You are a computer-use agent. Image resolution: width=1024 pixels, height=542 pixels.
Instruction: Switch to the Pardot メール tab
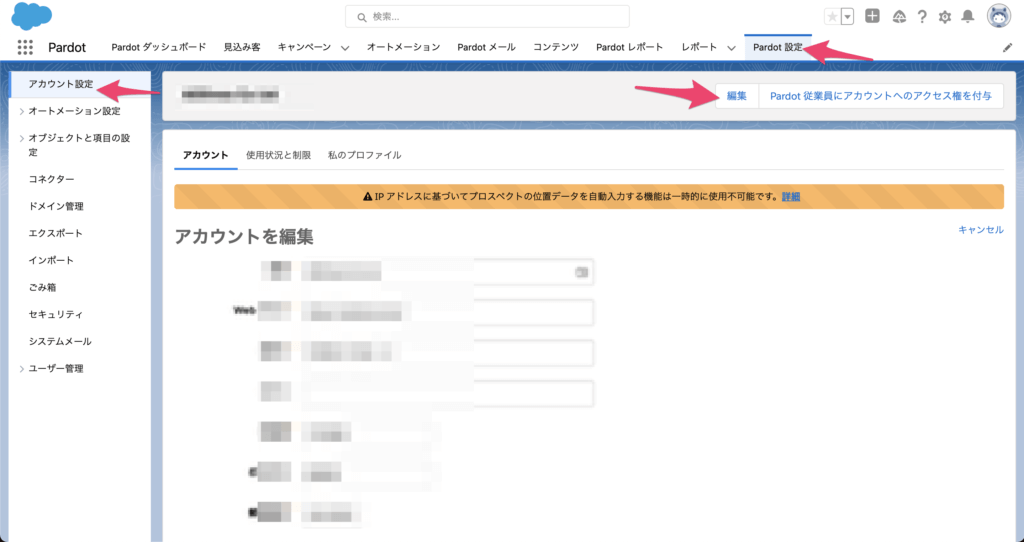tap(487, 47)
